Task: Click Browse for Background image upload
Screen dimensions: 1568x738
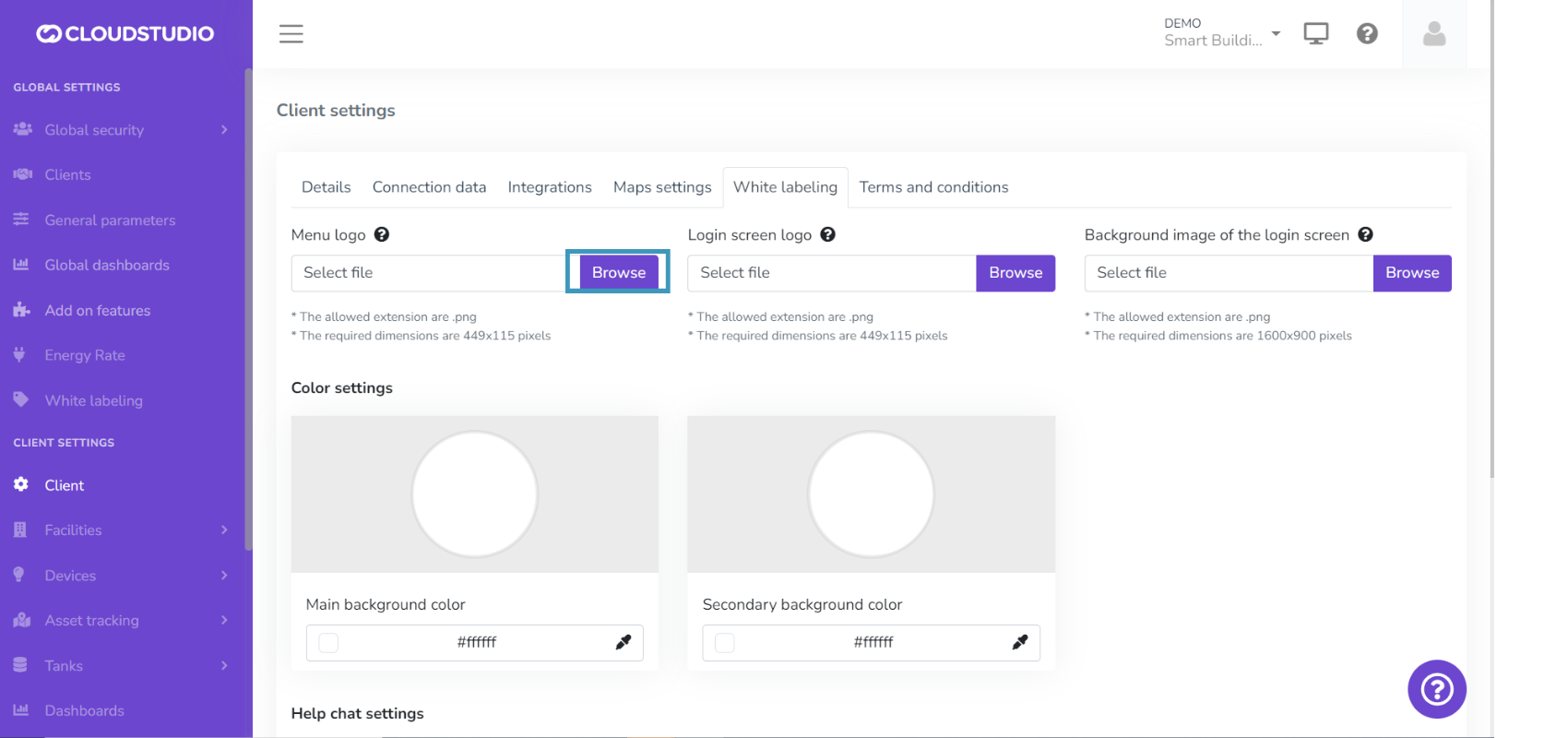Action: click(x=1412, y=273)
